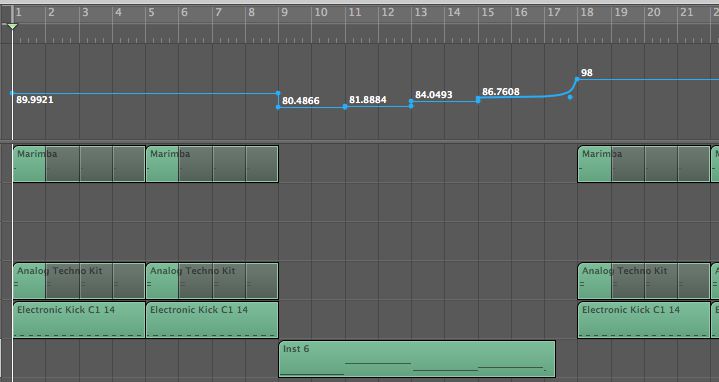Screen dimensions: 719x382
Task: Click bar 13 on the ruler
Action: click(420, 12)
